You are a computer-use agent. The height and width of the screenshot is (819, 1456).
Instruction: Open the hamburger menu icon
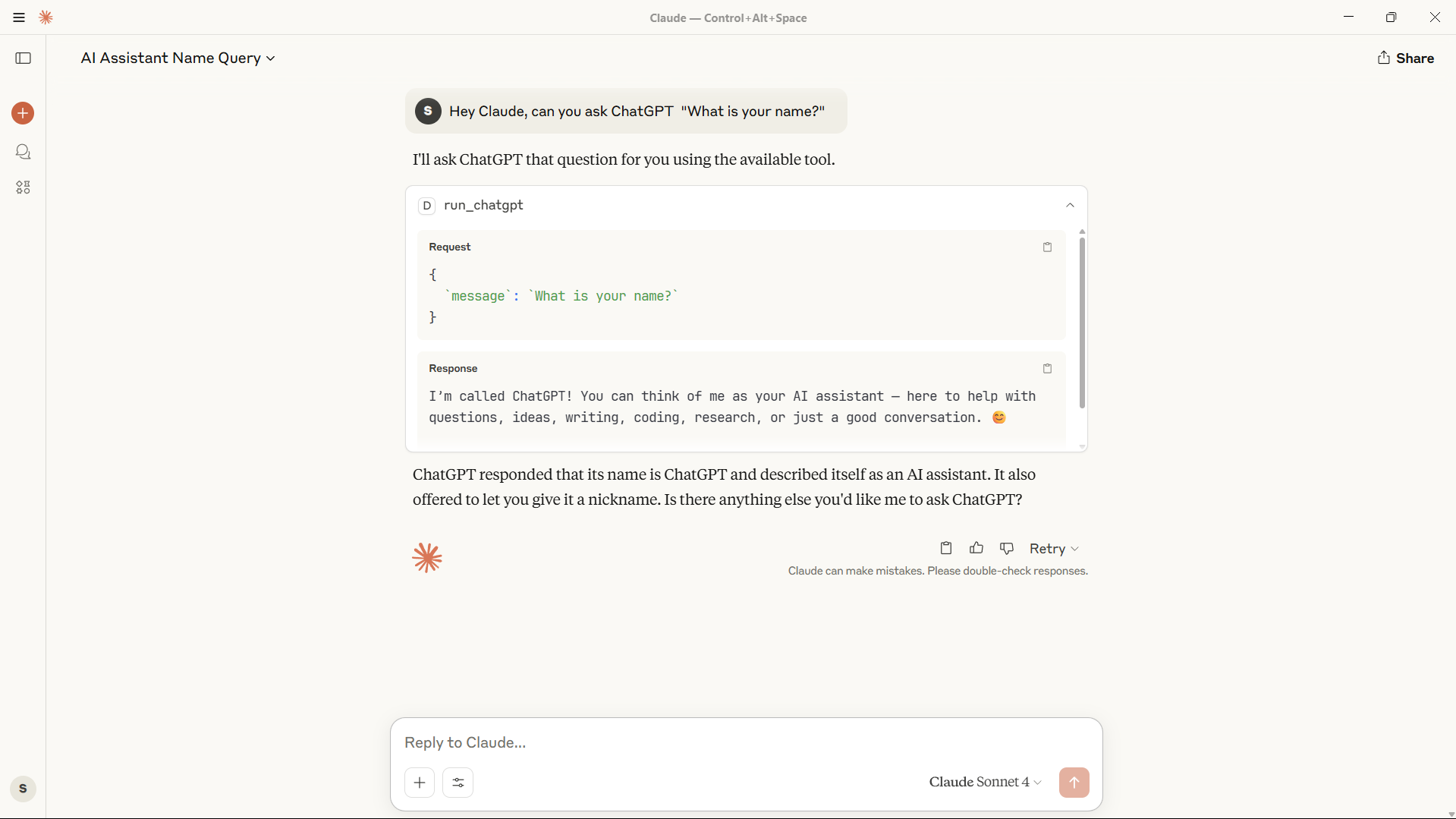pos(19,17)
